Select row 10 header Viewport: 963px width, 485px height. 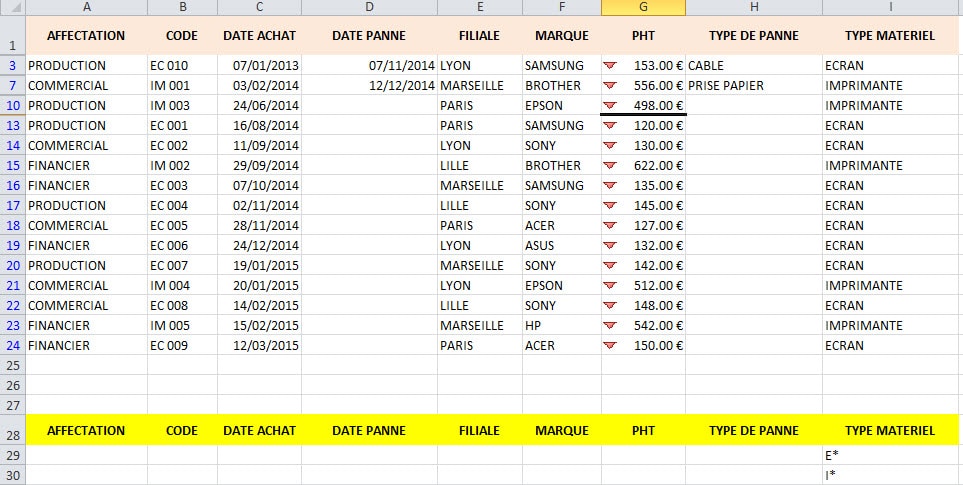[x=13, y=106]
